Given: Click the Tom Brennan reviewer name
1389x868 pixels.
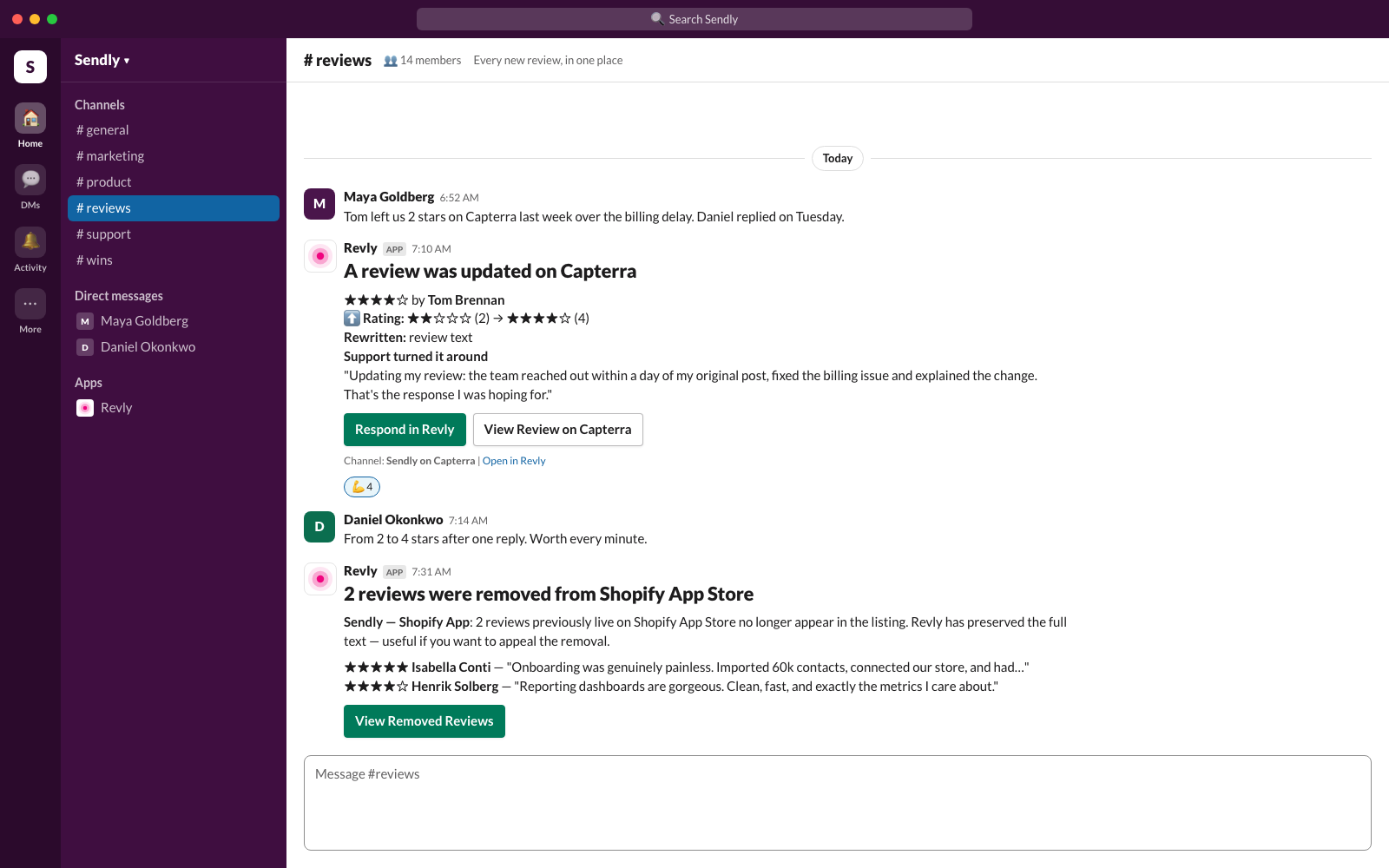Looking at the screenshot, I should point(466,300).
